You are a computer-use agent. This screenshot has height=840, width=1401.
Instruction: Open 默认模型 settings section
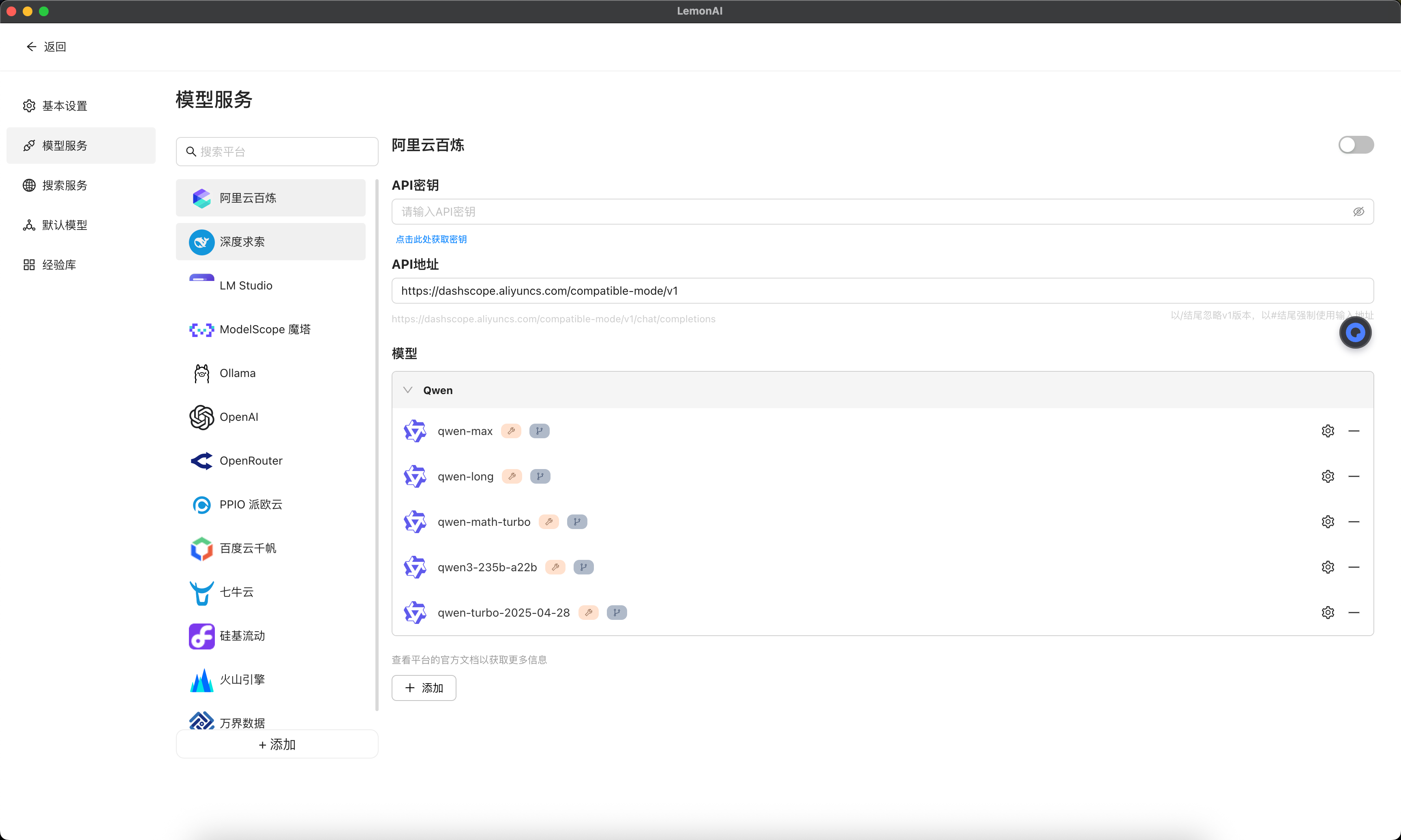point(64,225)
